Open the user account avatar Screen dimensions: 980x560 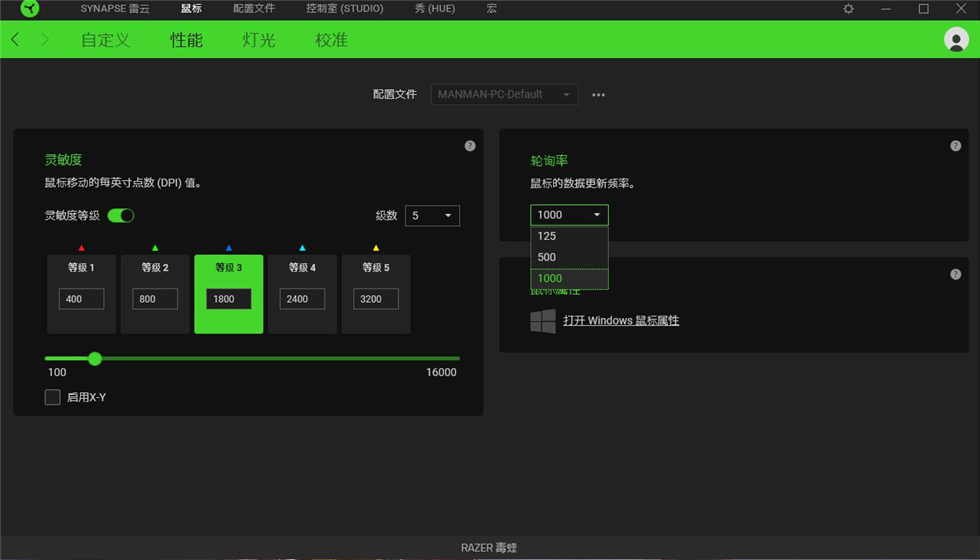956,39
